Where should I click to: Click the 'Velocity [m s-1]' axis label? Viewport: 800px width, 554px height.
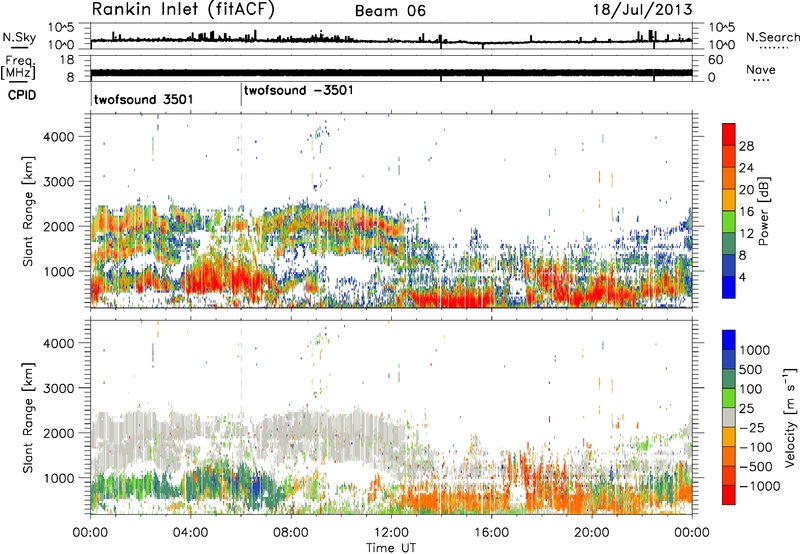pyautogui.click(x=791, y=417)
